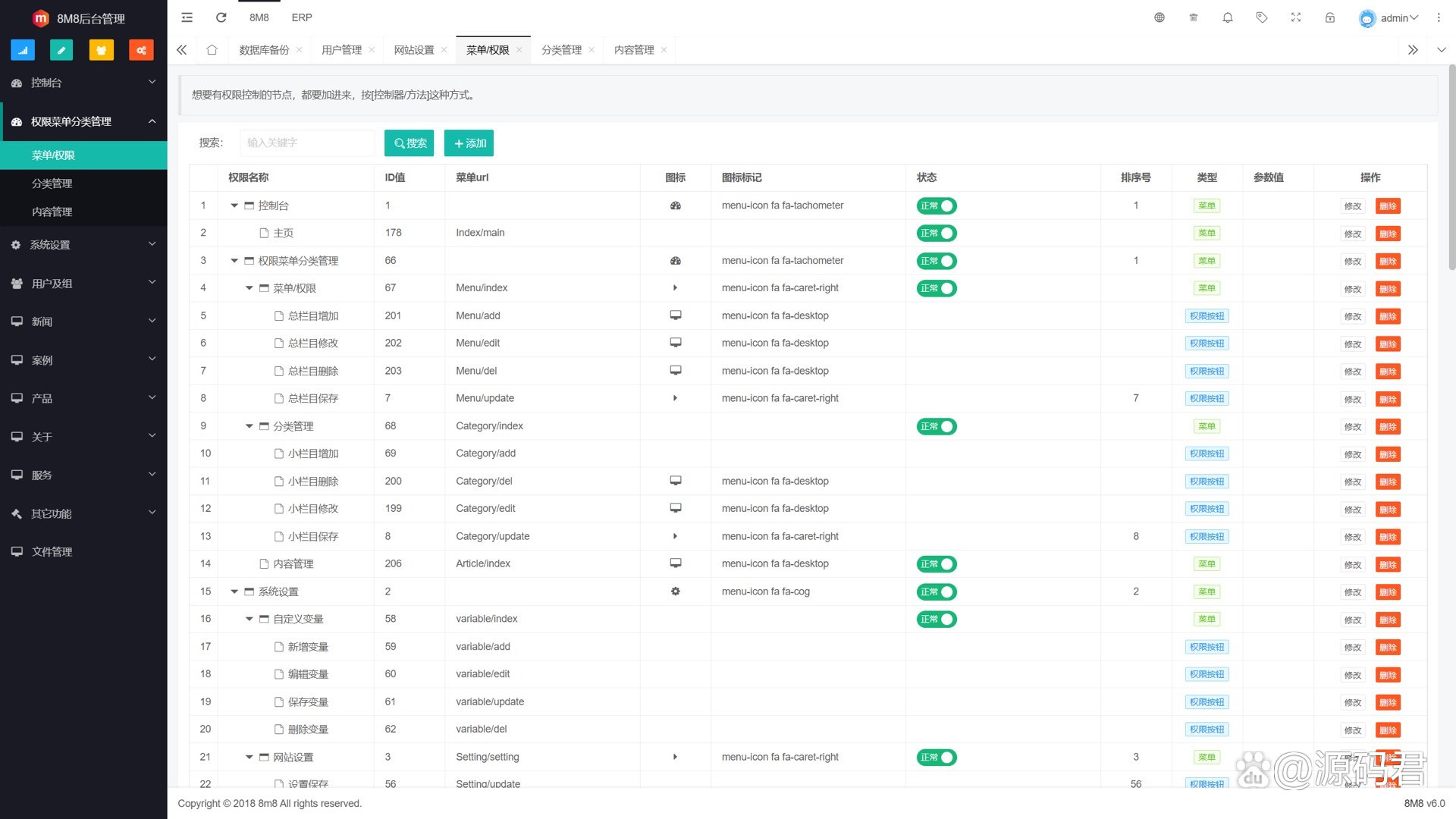
Task: Expand the 系统设置 sidebar menu
Action: click(x=83, y=245)
